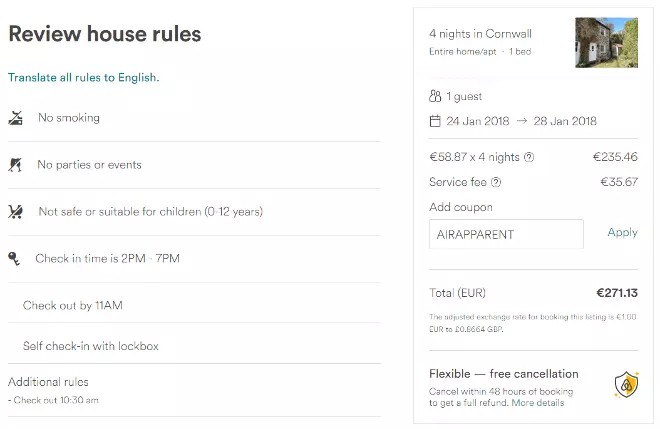Screen dimensions: 660x429
Task: Click the Additional rules section
Action: [48, 382]
